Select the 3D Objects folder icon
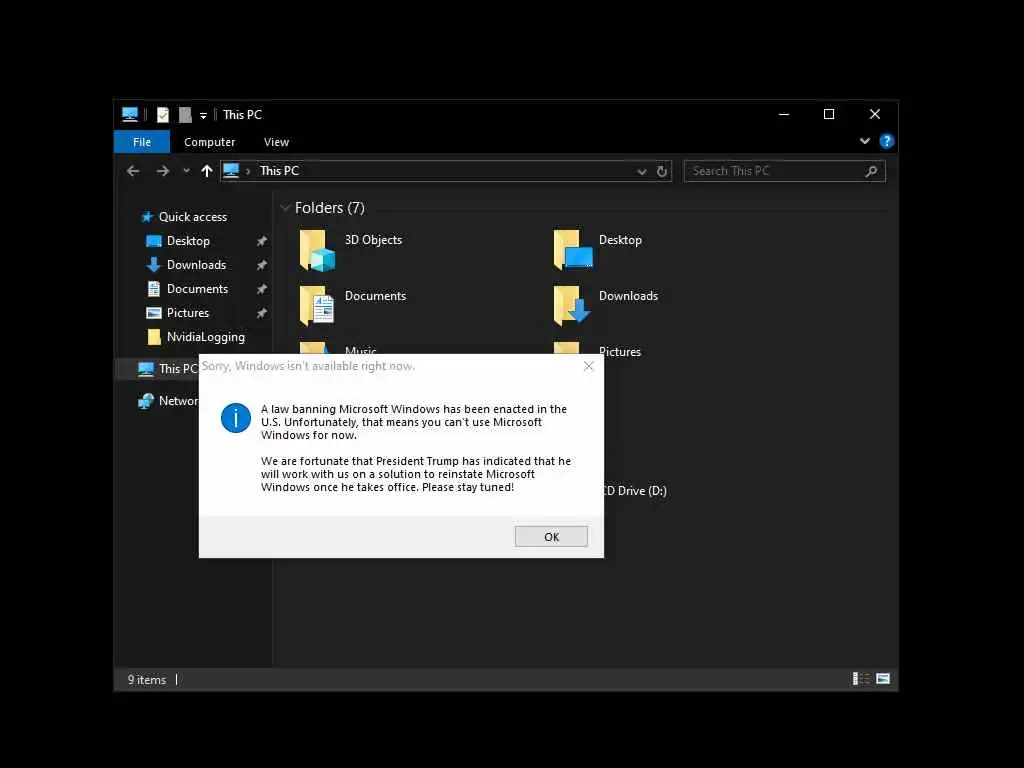The width and height of the screenshot is (1024, 768). pyautogui.click(x=317, y=250)
